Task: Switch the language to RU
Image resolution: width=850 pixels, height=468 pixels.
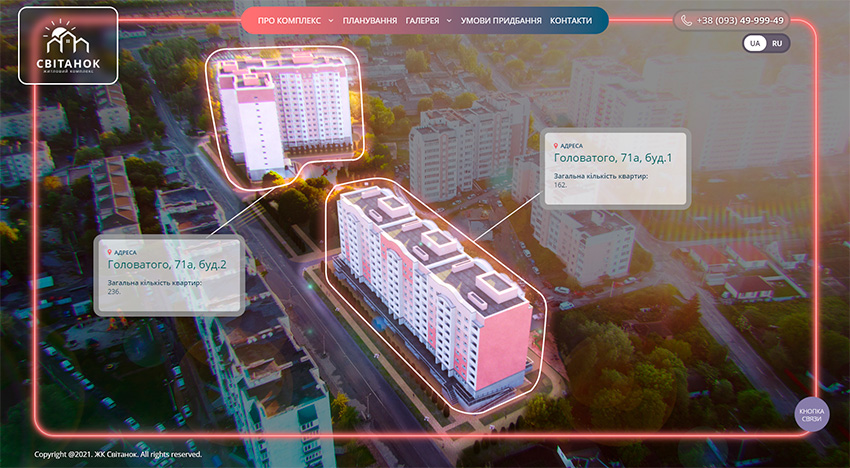Action: [x=777, y=43]
